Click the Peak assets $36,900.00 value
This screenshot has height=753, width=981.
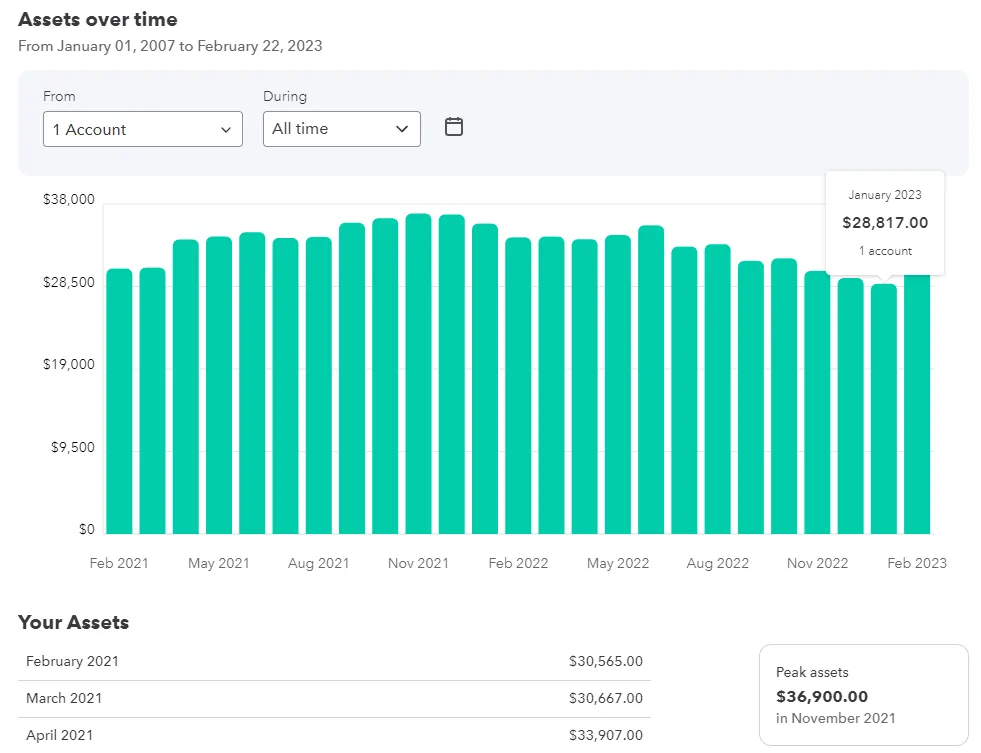coord(822,697)
